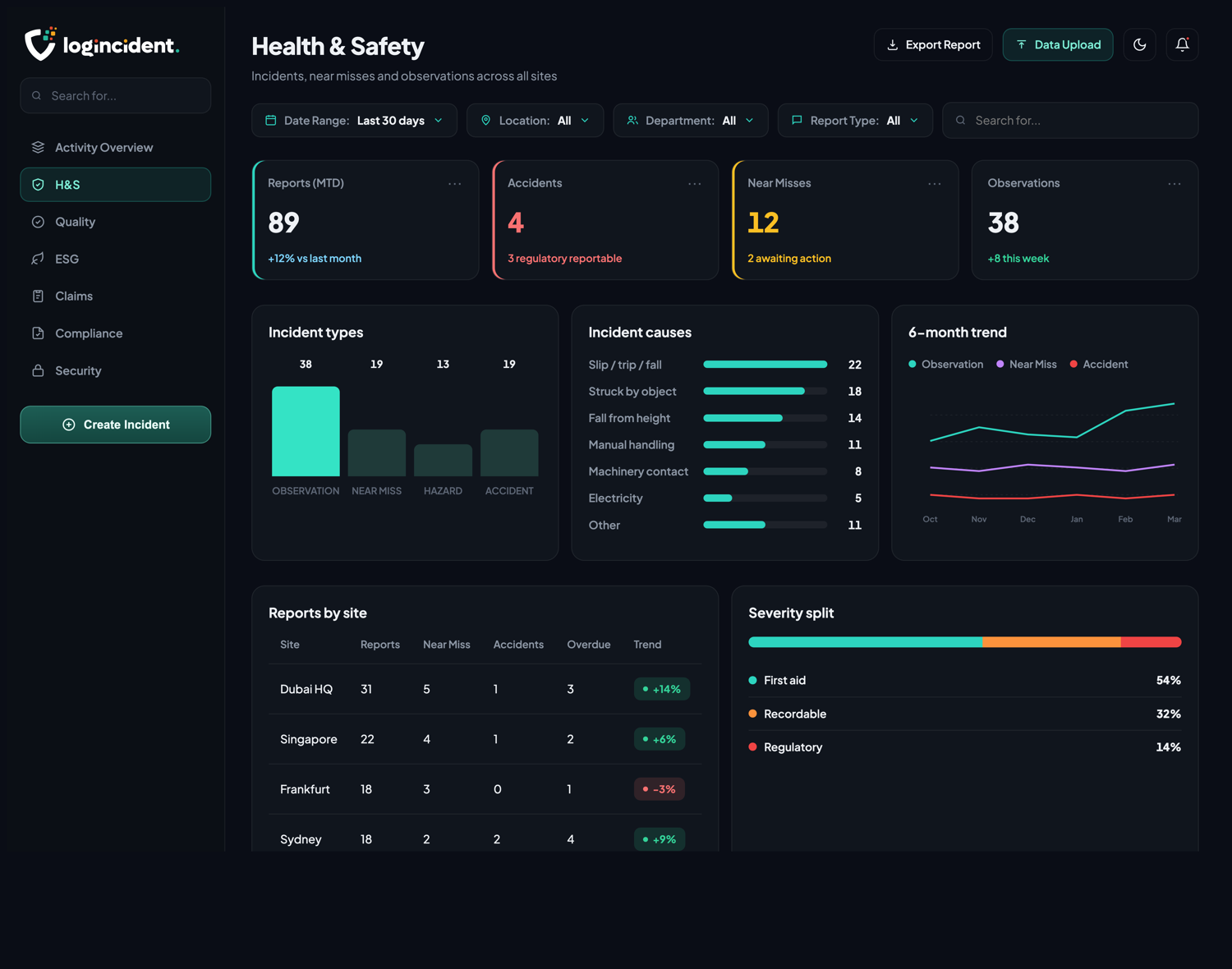Open the Location filter dropdown

coord(535,120)
